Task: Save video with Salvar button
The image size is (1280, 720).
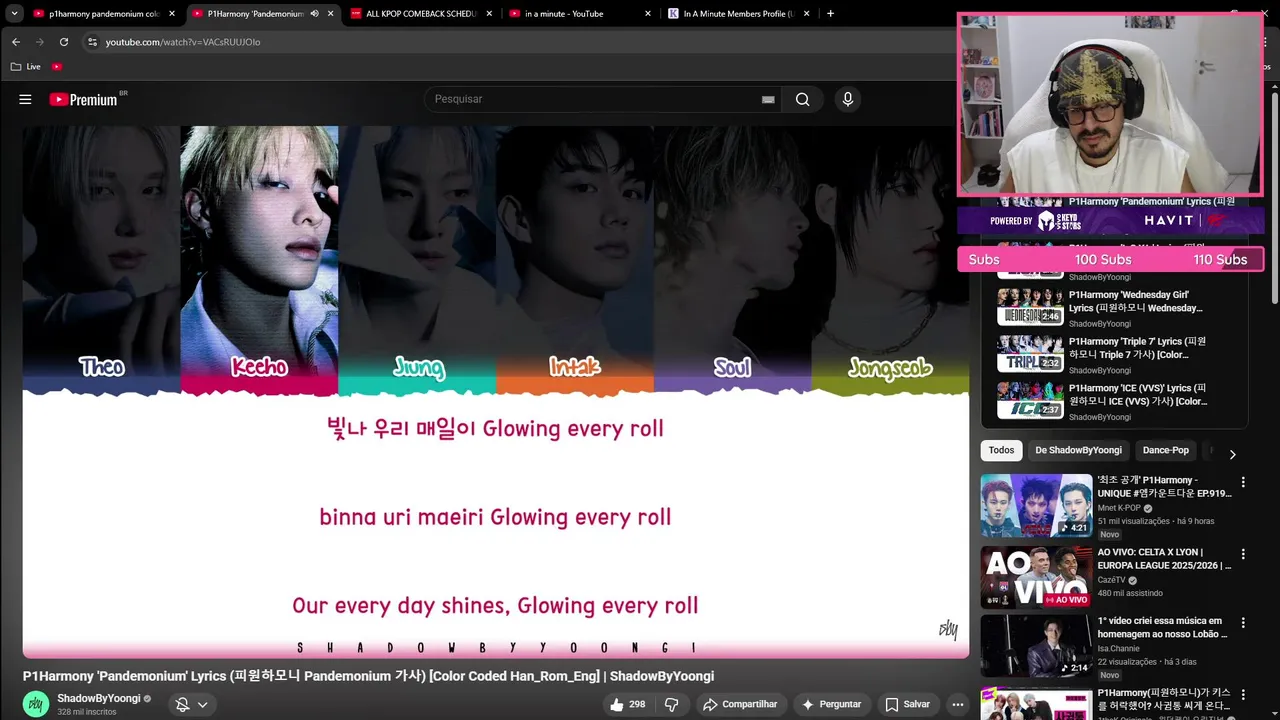Action: pos(908,705)
